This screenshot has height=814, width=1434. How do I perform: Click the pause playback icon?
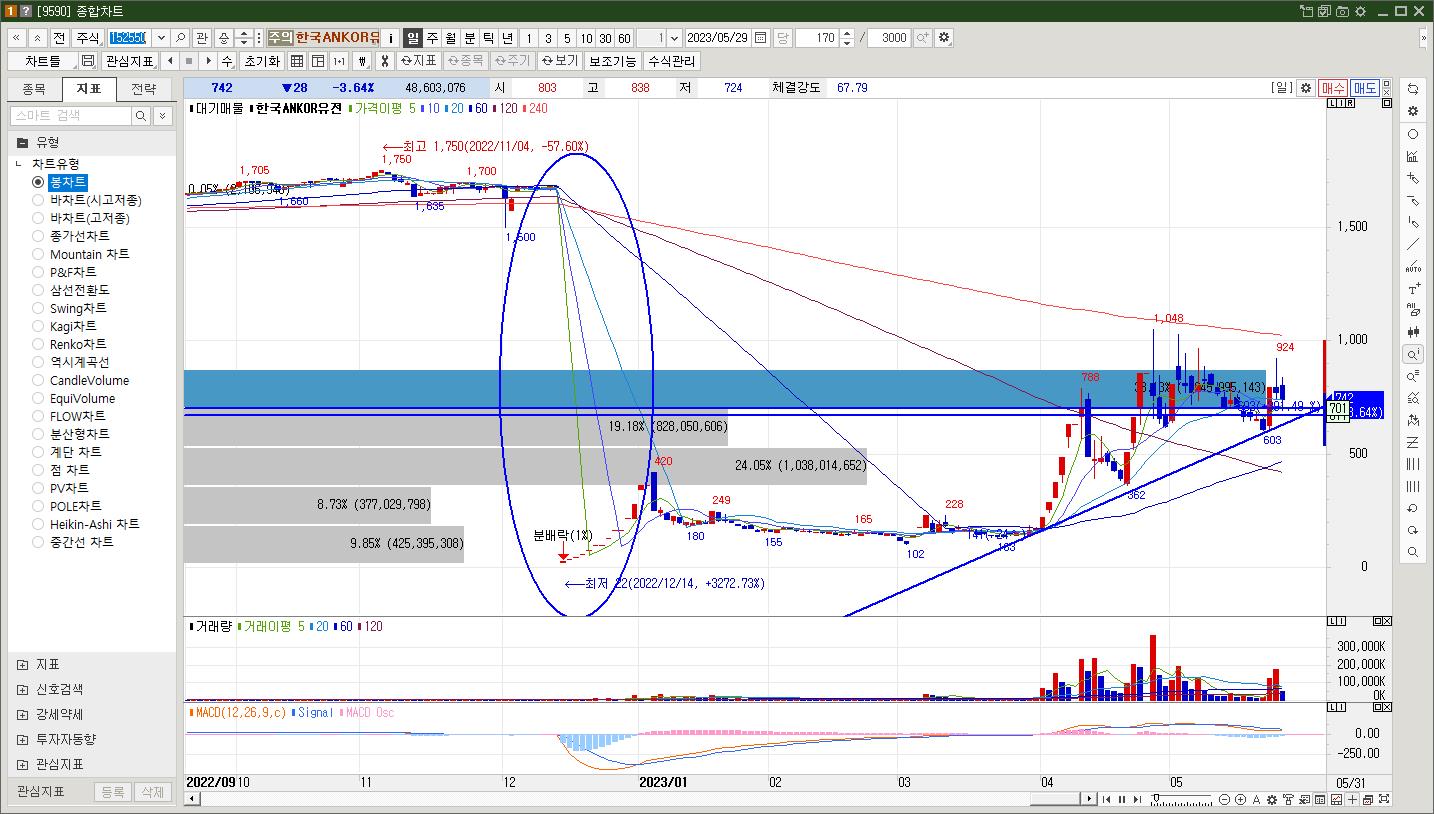1122,799
